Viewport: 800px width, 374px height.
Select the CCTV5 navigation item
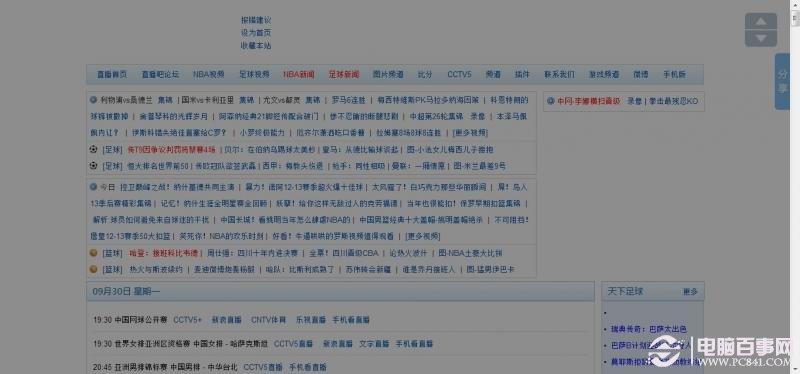coord(459,74)
